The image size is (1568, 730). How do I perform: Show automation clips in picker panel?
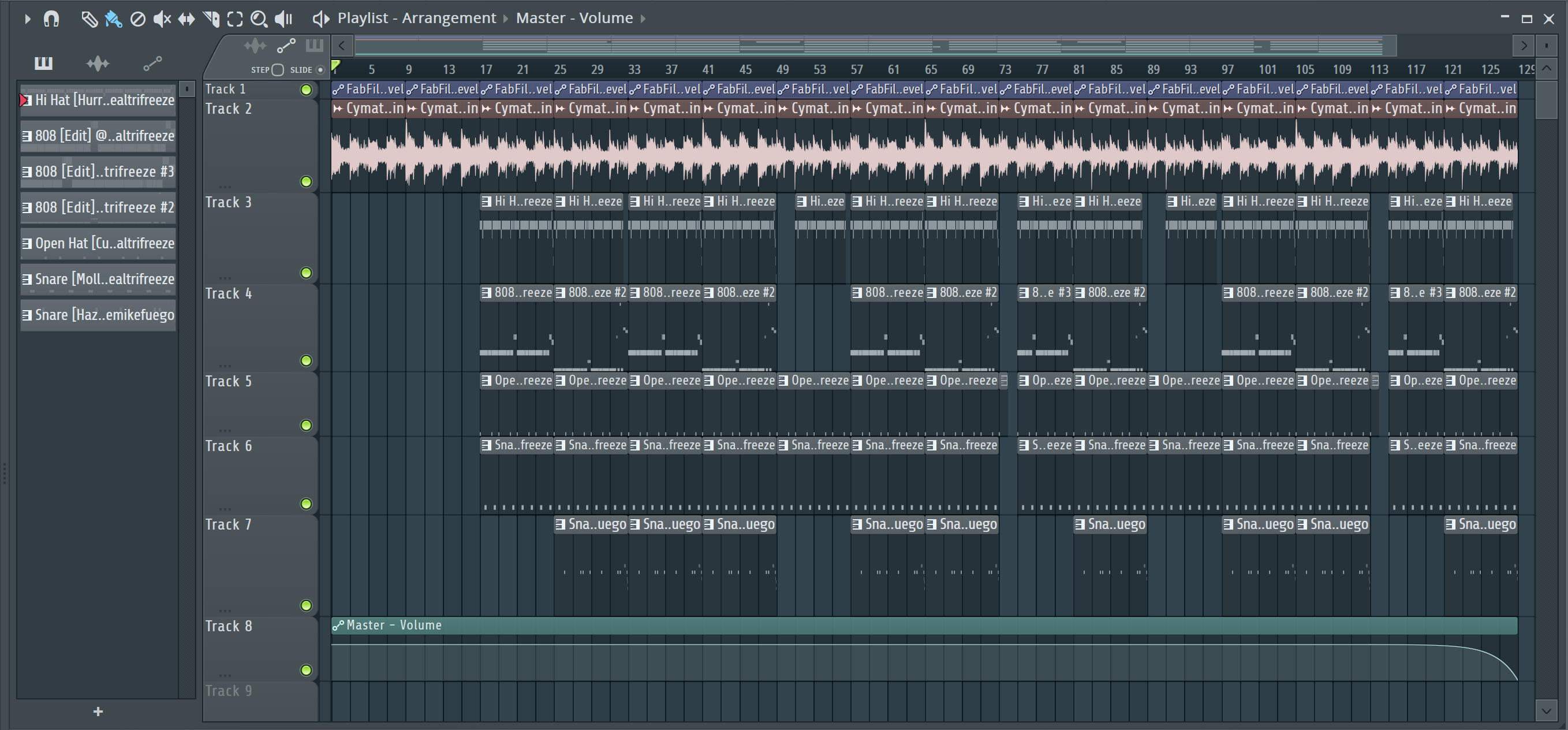click(152, 63)
